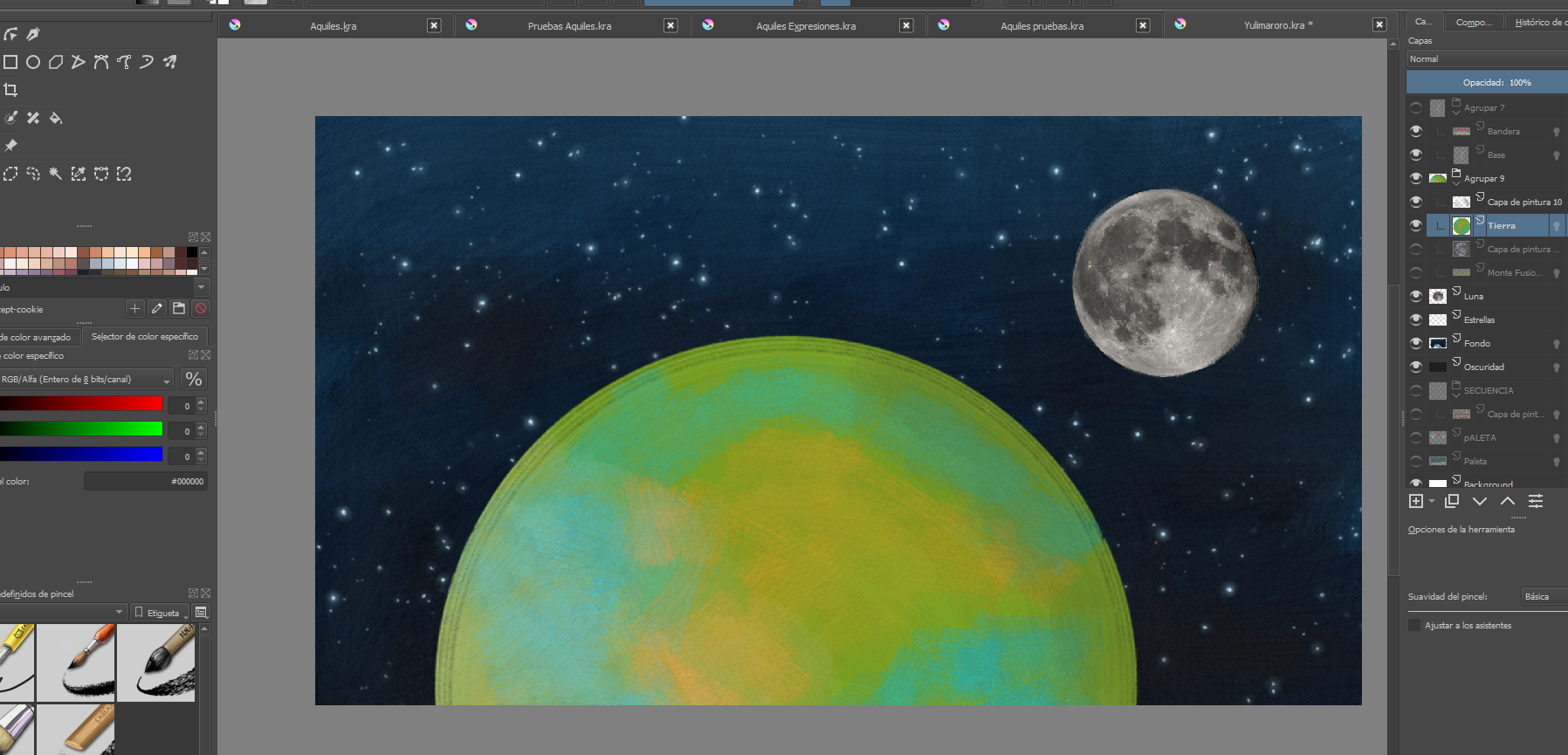The width and height of the screenshot is (1568, 755).
Task: Select the Bezier curve selection tool
Action: pos(101,174)
